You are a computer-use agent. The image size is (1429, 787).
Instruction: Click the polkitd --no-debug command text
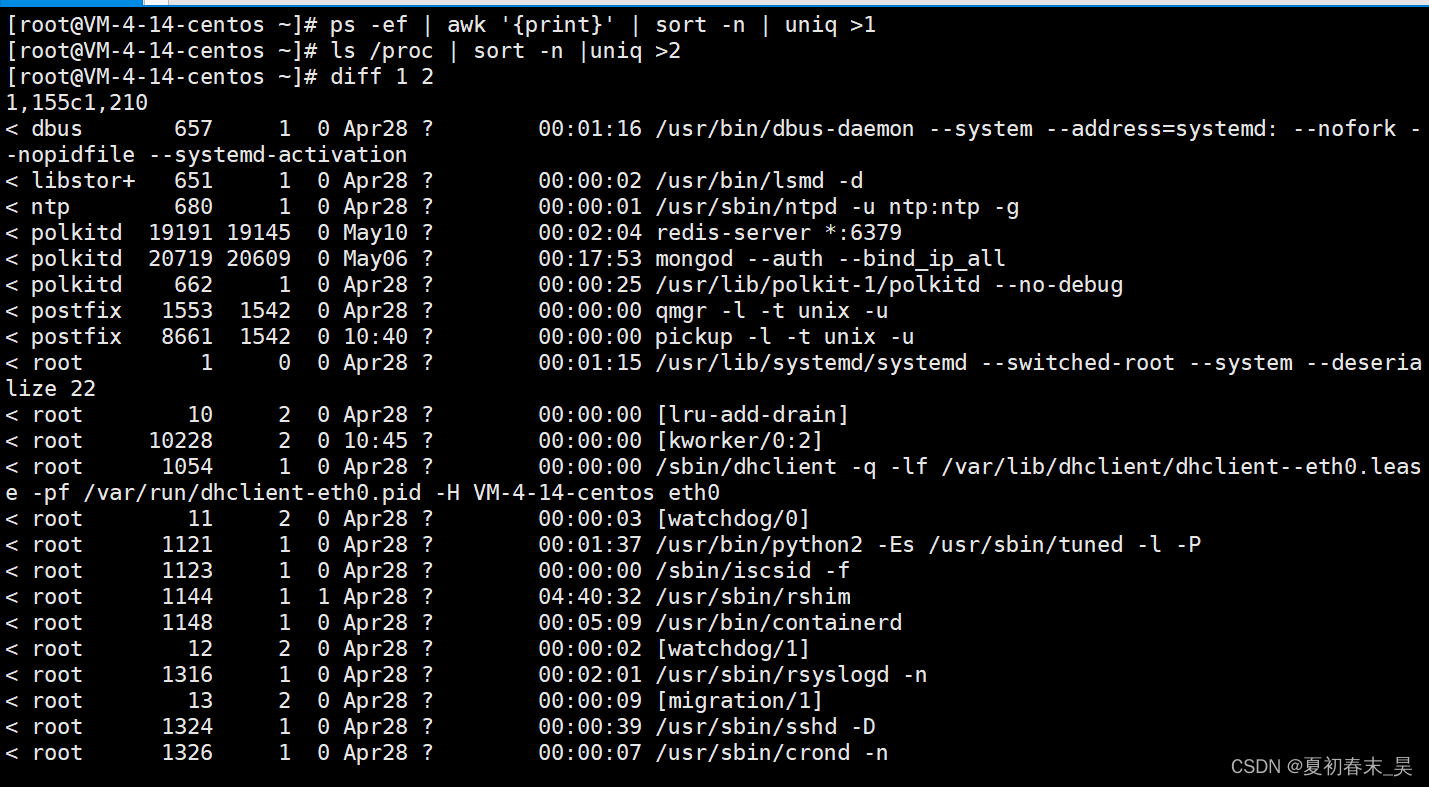click(889, 284)
